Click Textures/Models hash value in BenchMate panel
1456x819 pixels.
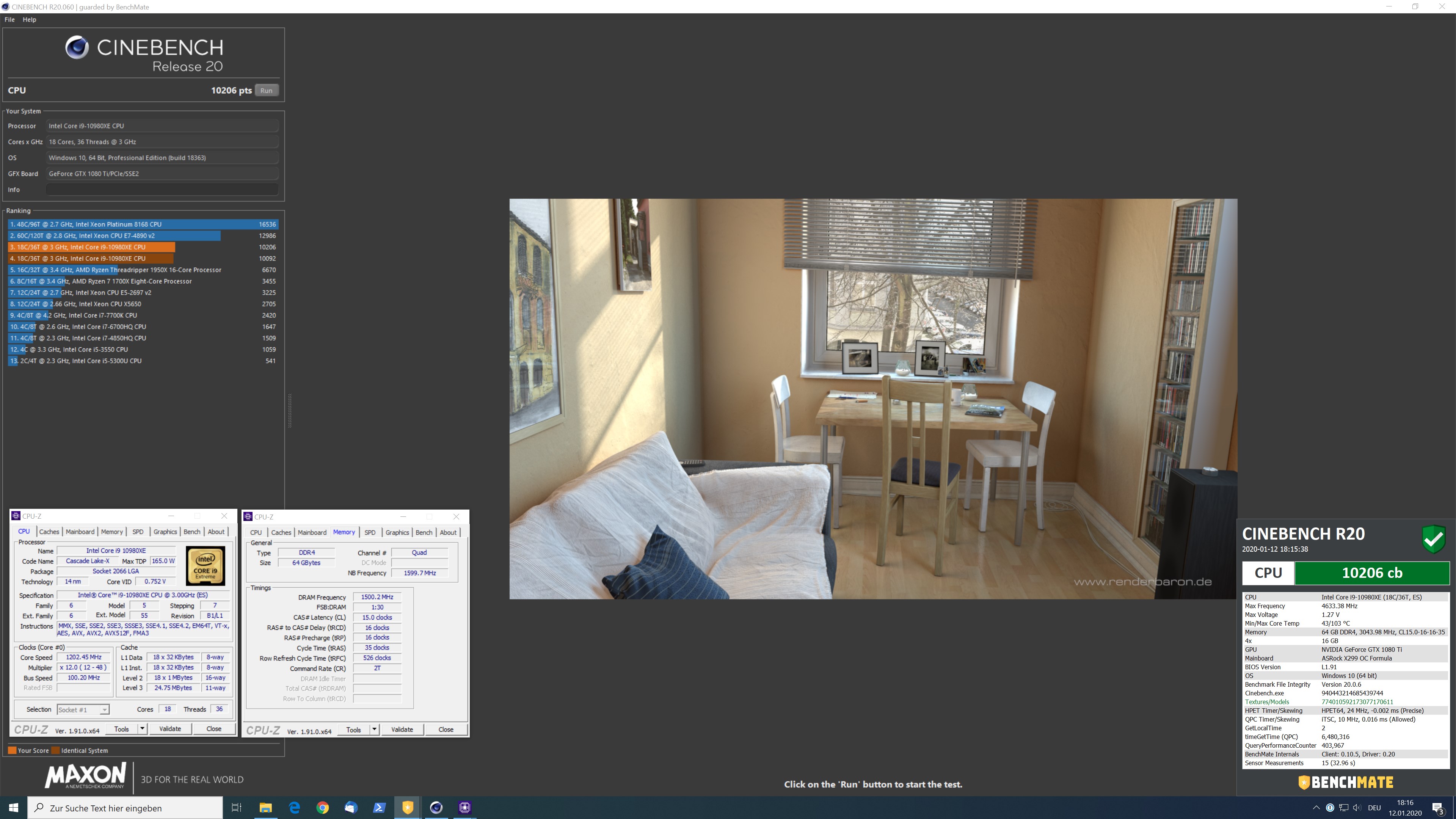[x=1357, y=702]
